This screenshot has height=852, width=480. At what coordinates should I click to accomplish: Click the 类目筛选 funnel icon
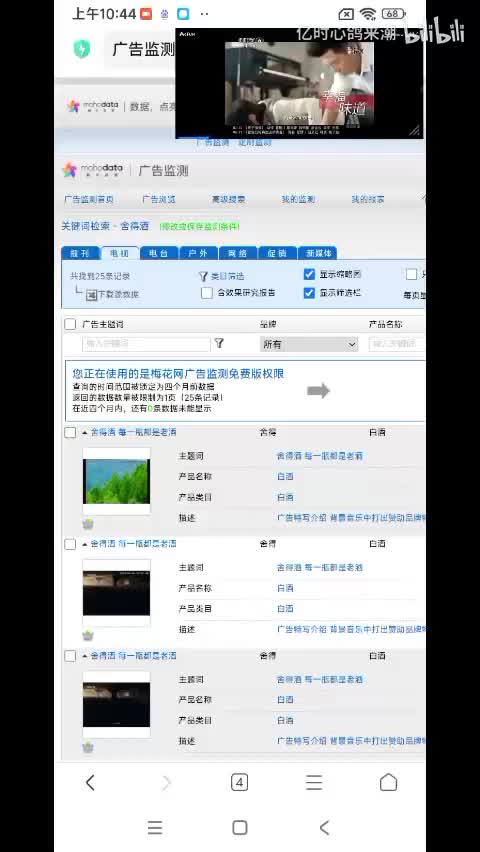click(x=203, y=276)
